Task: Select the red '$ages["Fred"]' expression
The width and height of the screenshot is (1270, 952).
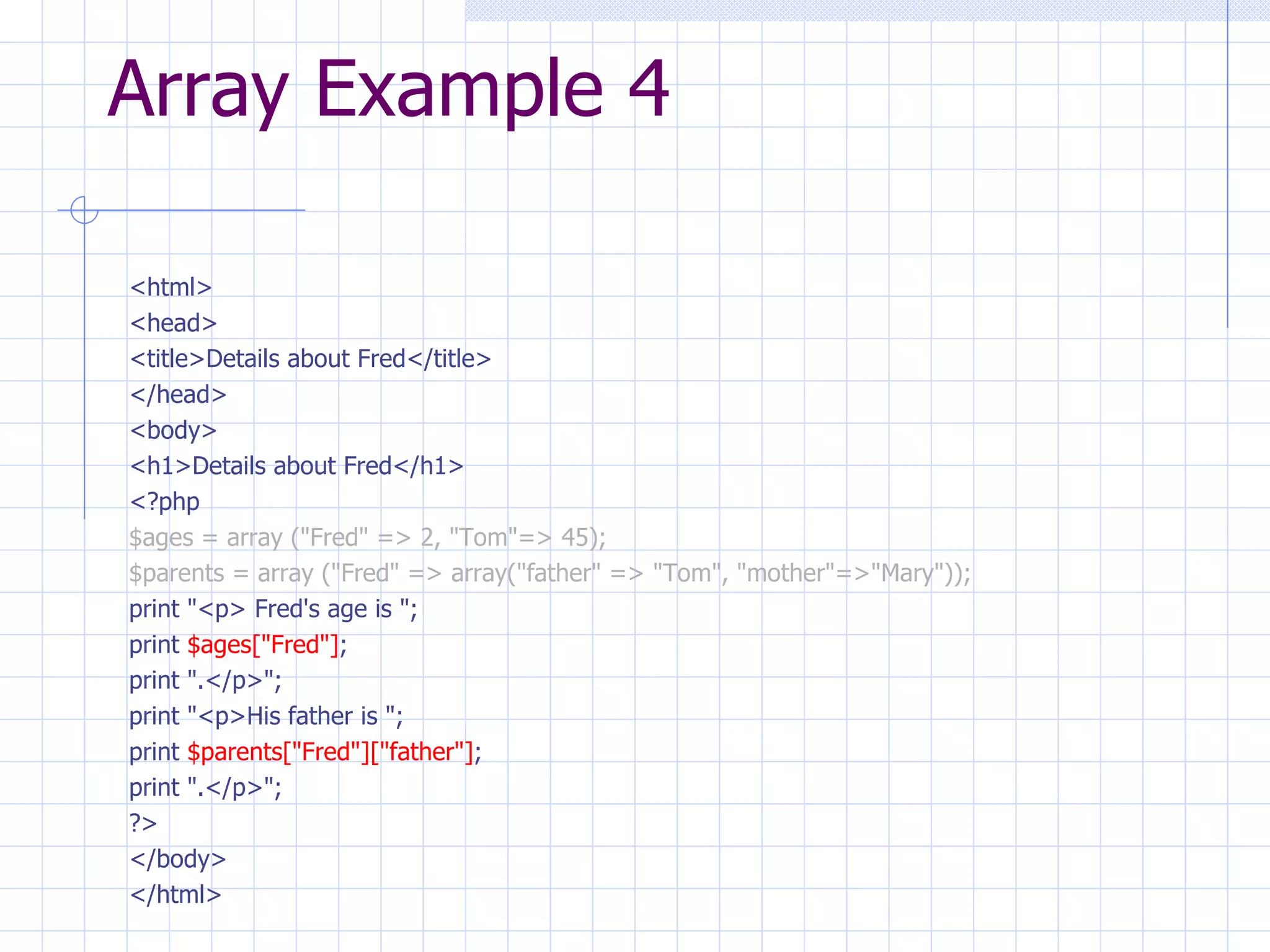Action: click(x=263, y=645)
